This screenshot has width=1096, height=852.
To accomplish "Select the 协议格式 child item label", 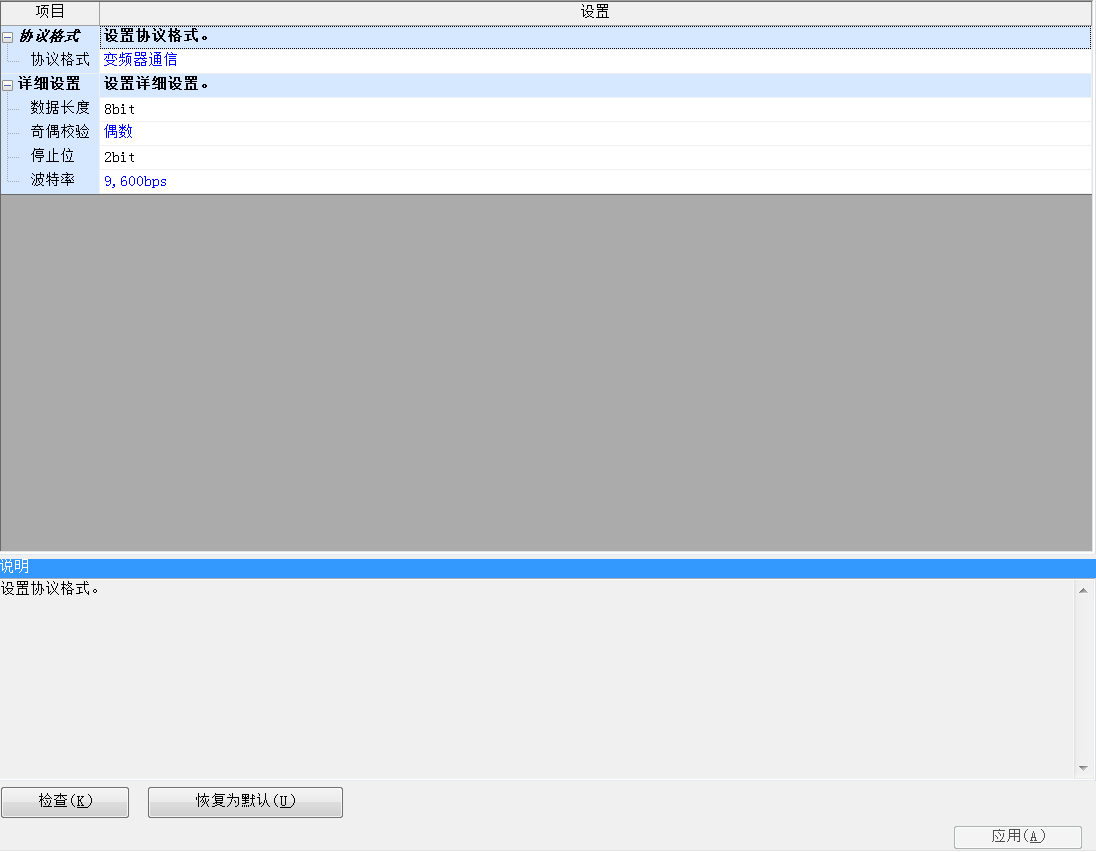I will tap(60, 60).
